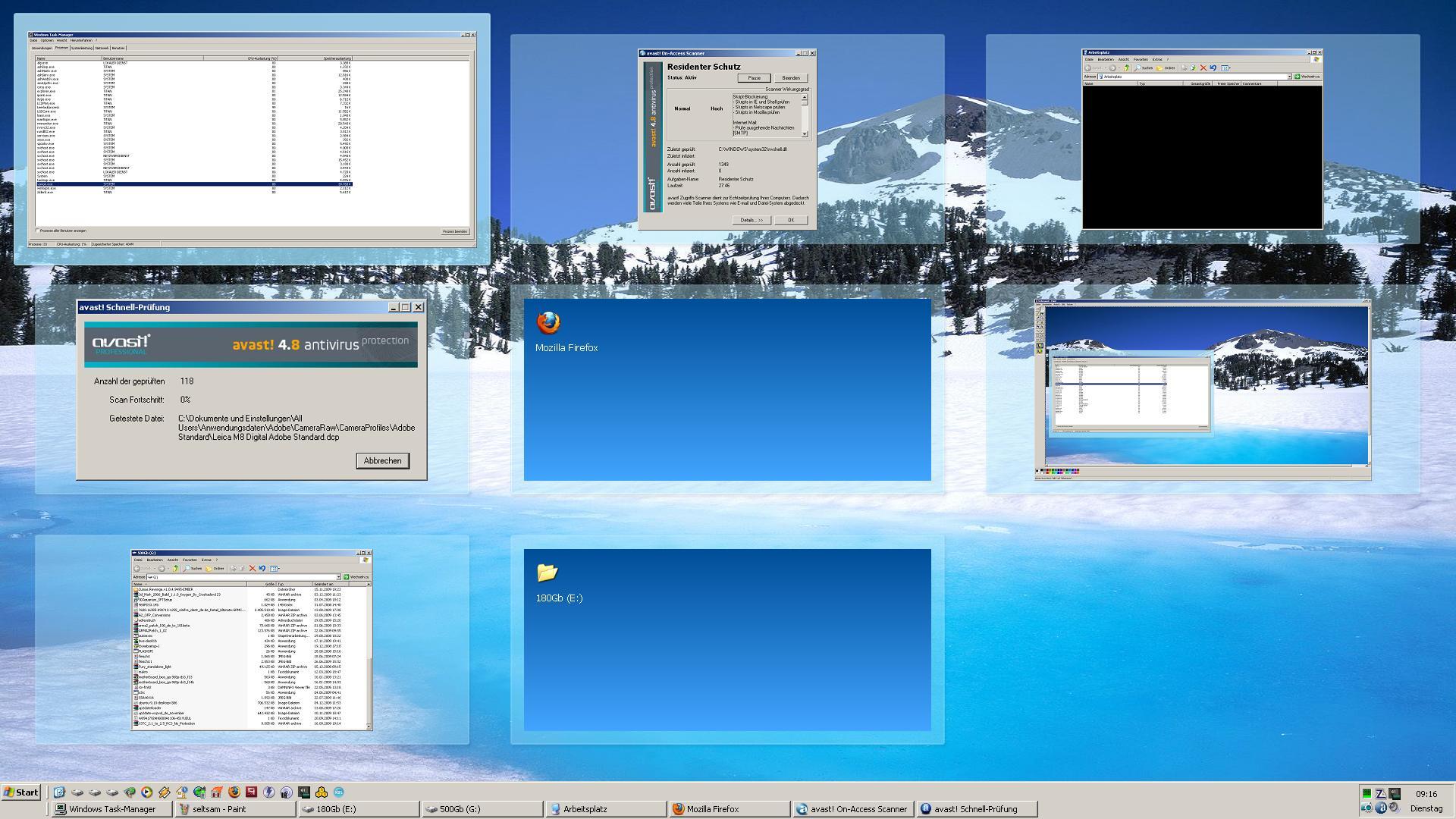Viewport: 1456px width, 819px height.
Task: Click the house icon in quick launch
Action: pos(182,792)
